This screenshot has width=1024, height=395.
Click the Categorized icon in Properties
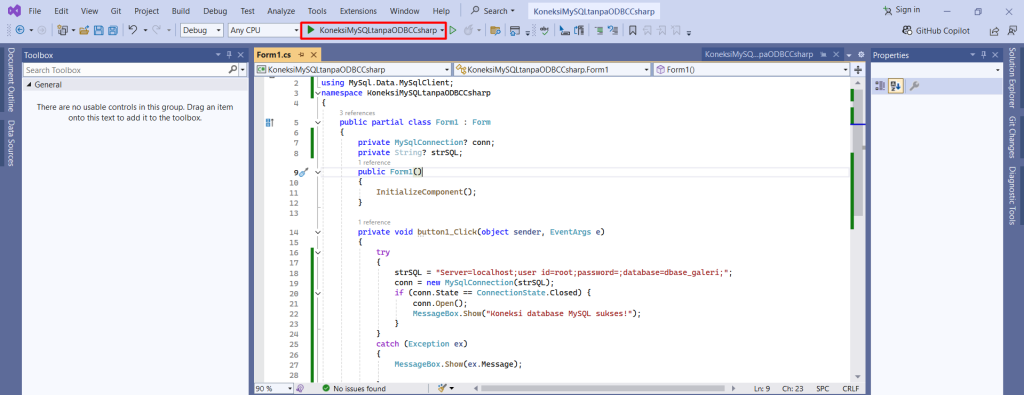click(x=880, y=86)
